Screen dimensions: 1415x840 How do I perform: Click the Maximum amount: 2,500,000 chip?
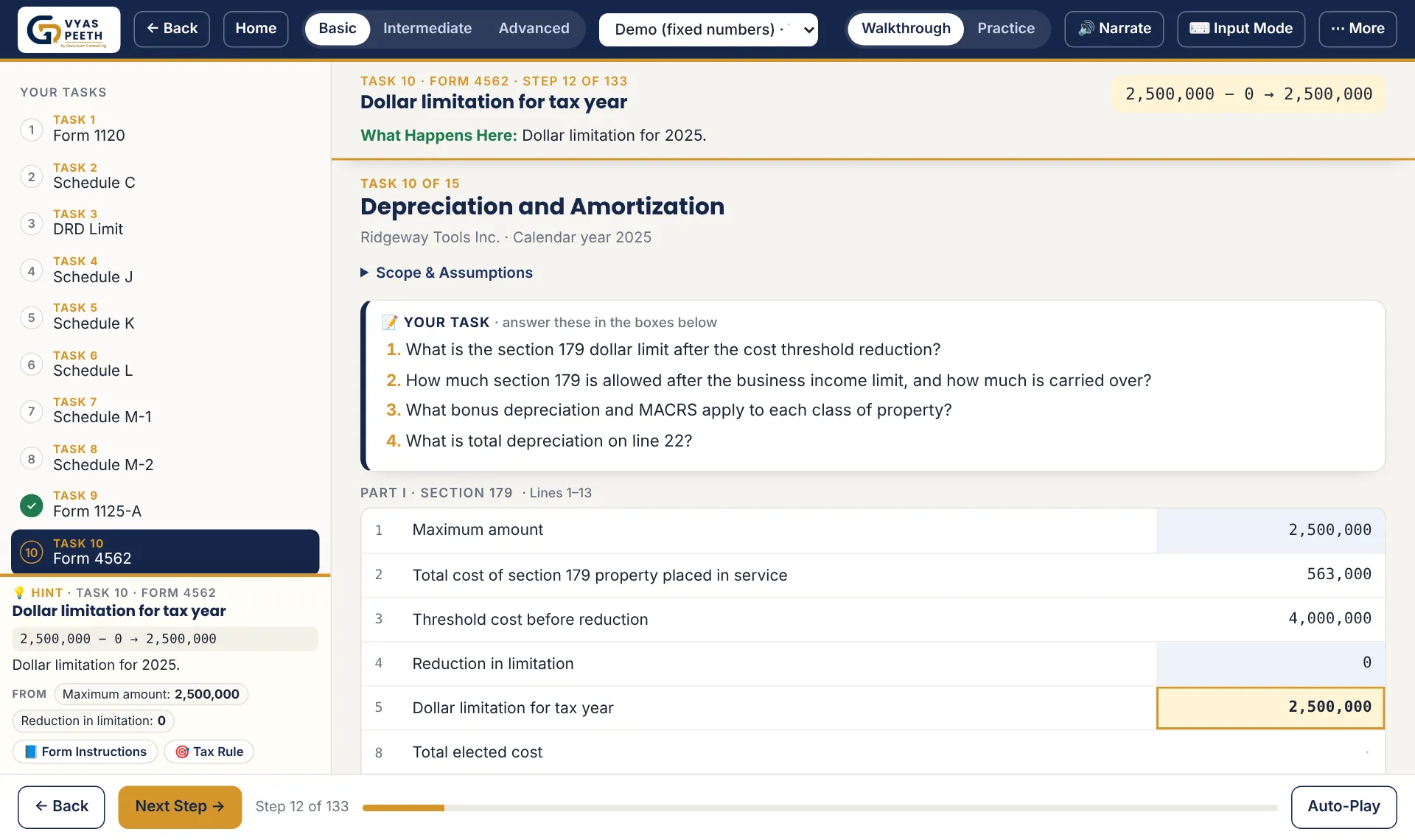[151, 694]
